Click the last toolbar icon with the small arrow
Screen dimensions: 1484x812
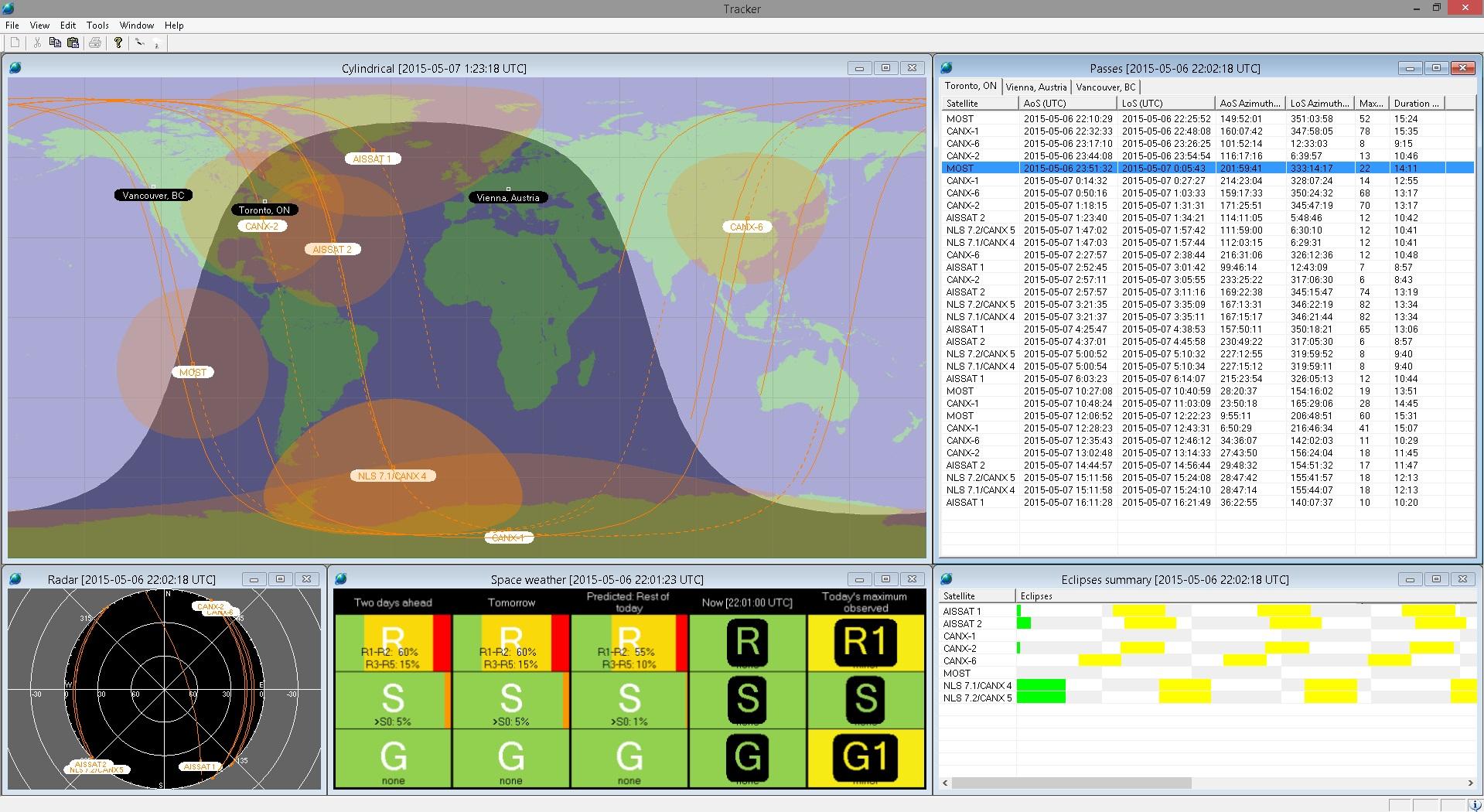tap(156, 43)
